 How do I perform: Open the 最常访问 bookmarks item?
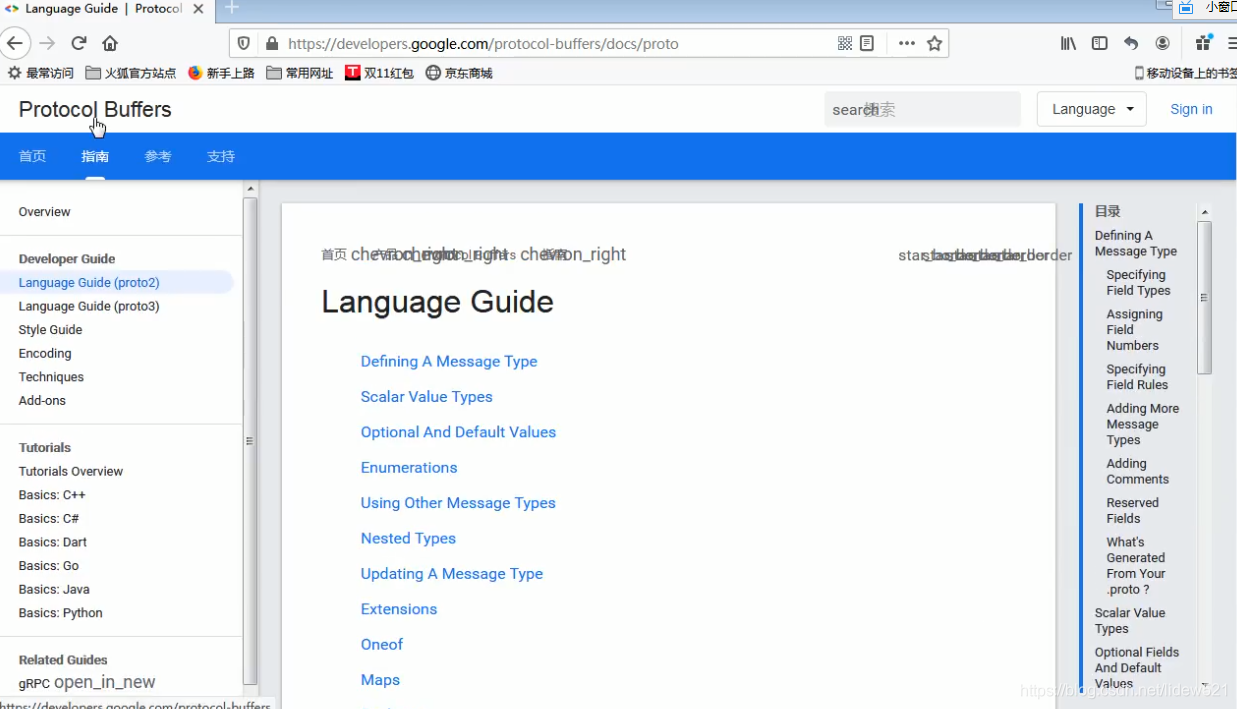pos(41,73)
